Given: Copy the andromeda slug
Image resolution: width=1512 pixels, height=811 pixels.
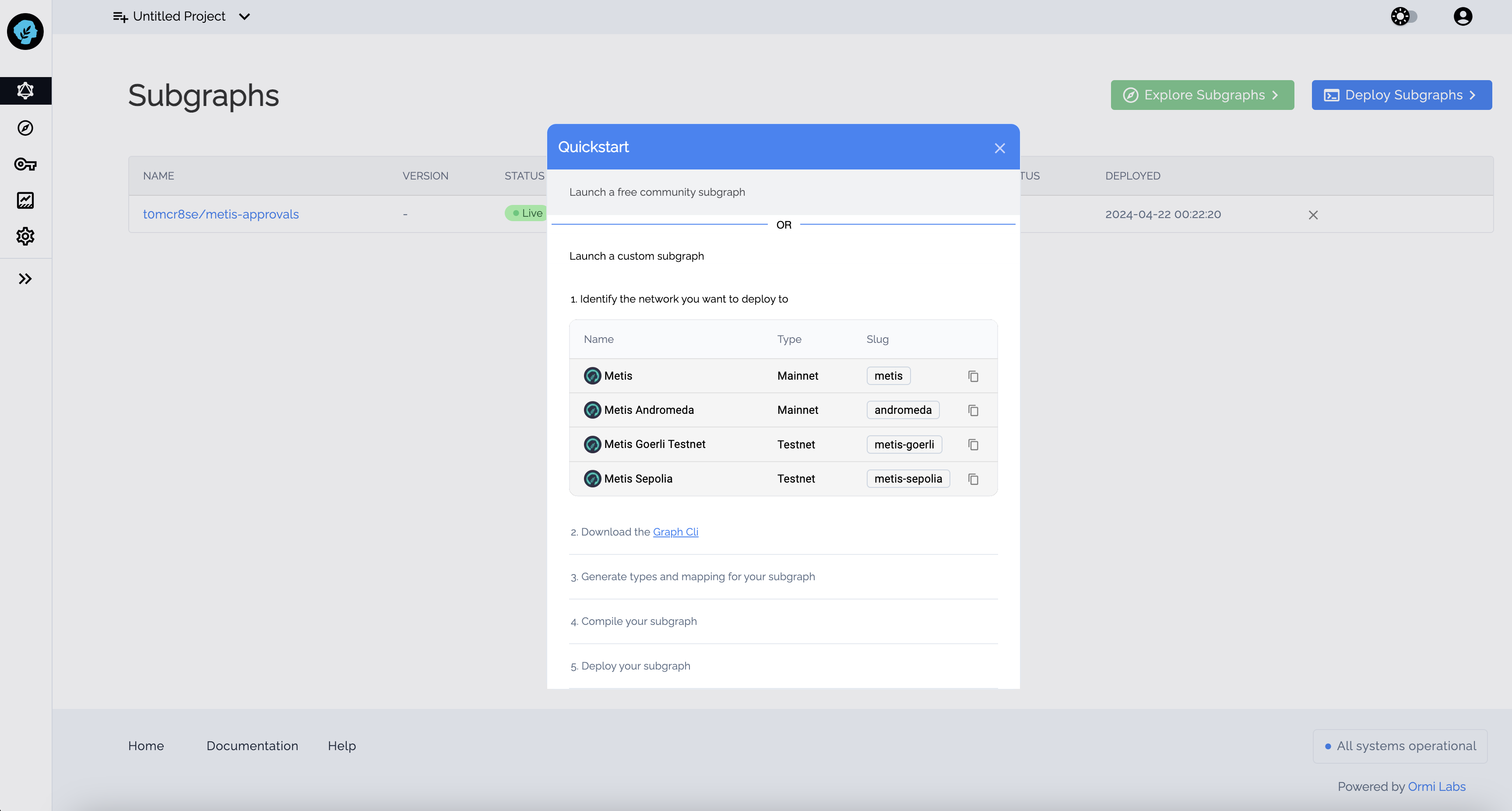Looking at the screenshot, I should click(973, 410).
